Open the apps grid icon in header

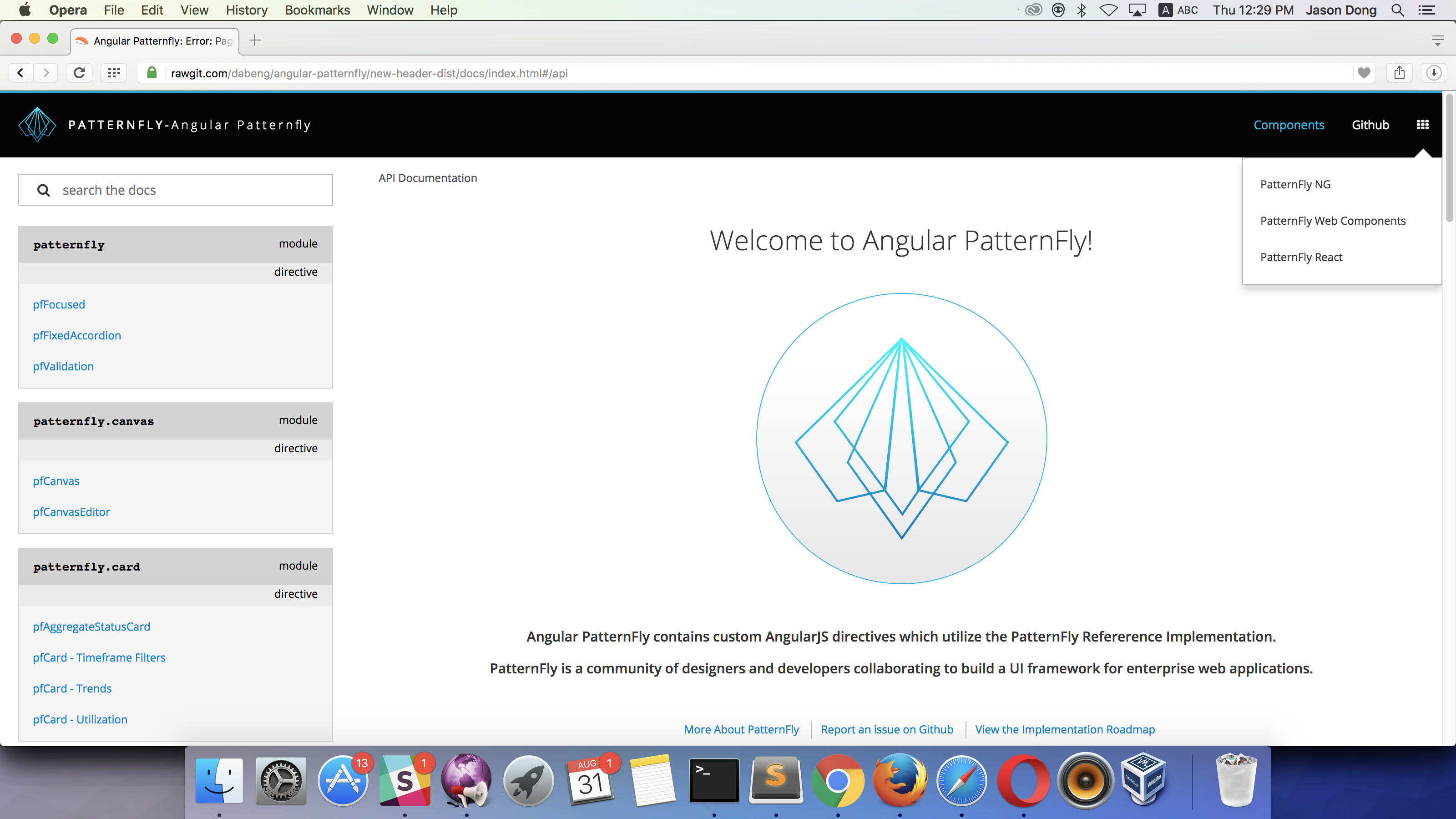1423,125
